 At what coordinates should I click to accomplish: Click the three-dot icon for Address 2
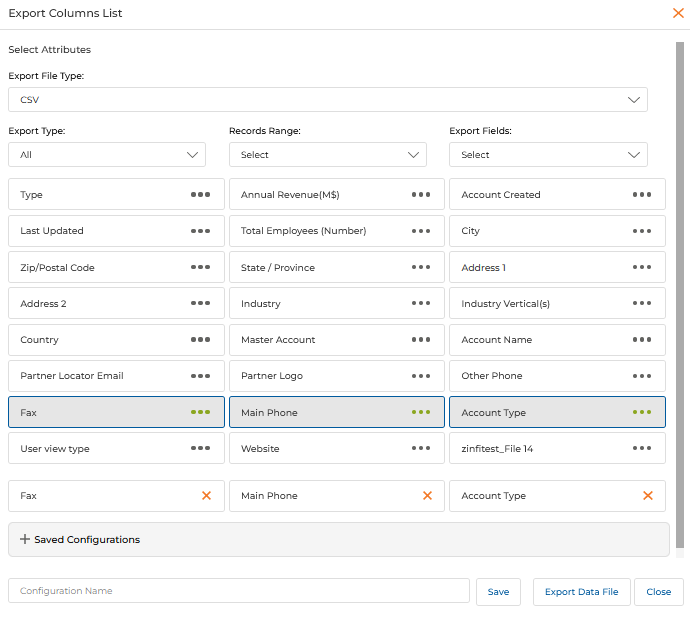coord(200,303)
